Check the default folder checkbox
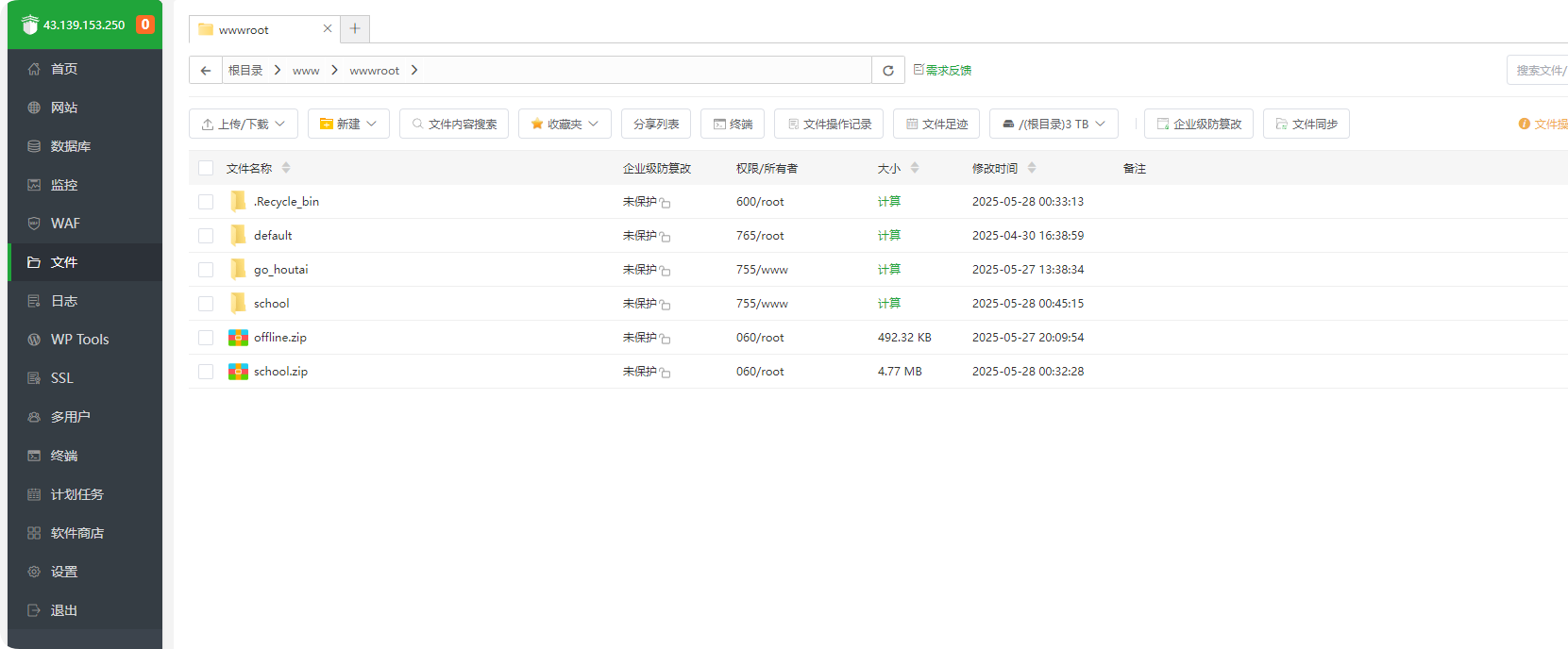This screenshot has height=649, width=1568. pos(206,236)
